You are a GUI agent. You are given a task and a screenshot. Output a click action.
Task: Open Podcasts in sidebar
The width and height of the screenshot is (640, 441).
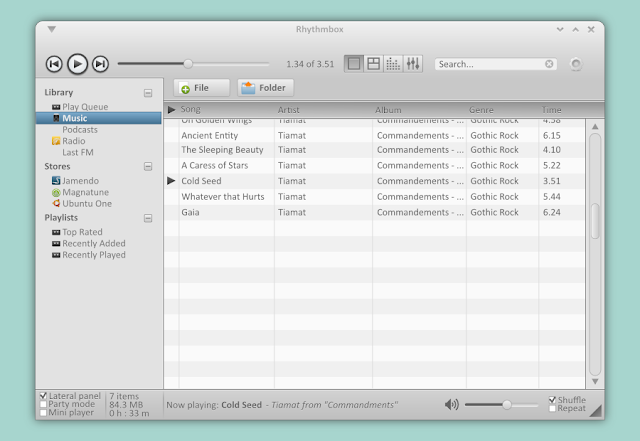click(x=80, y=130)
